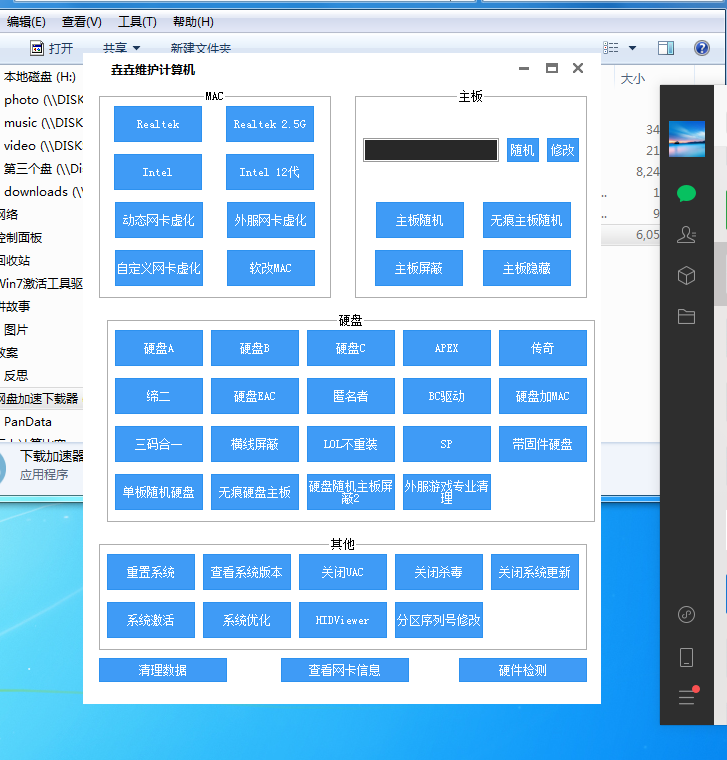Click the 主板随机 button
727x760 pixels.
[x=420, y=220]
